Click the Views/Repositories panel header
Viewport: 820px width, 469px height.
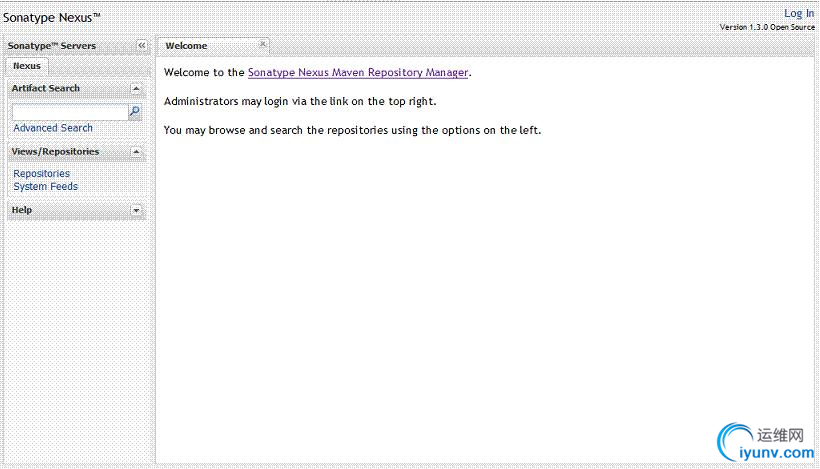point(76,152)
